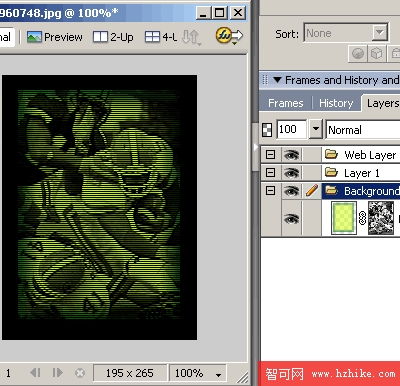Image resolution: width=400 pixels, height=386 pixels.
Task: Click the mask link chain icon
Action: click(362, 218)
